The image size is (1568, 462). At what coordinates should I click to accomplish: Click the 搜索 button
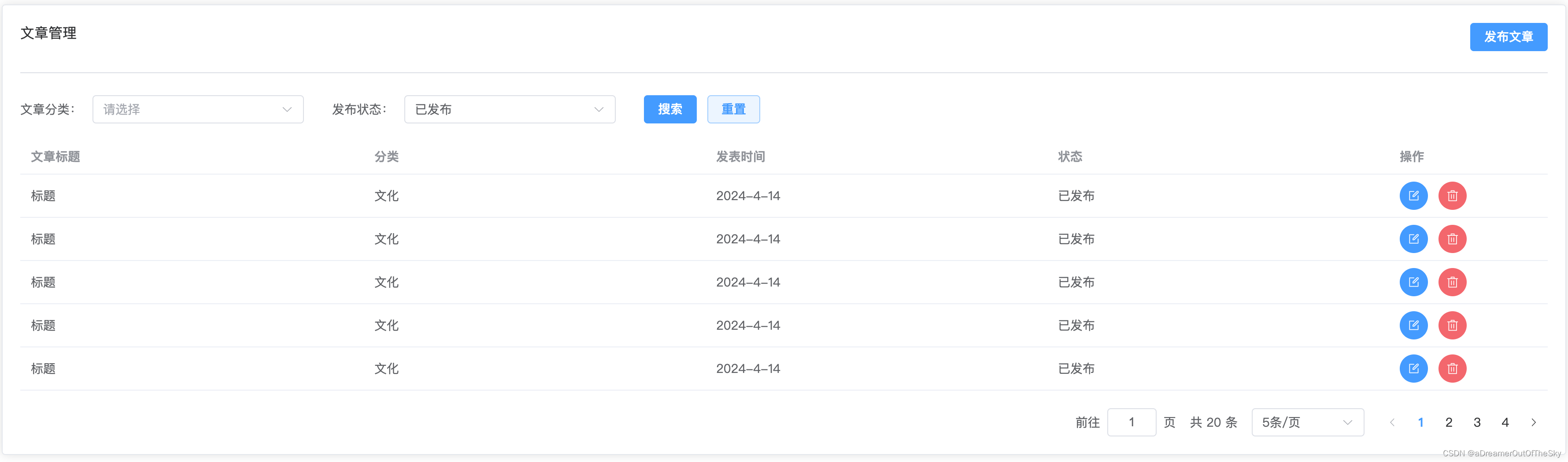pyautogui.click(x=669, y=109)
